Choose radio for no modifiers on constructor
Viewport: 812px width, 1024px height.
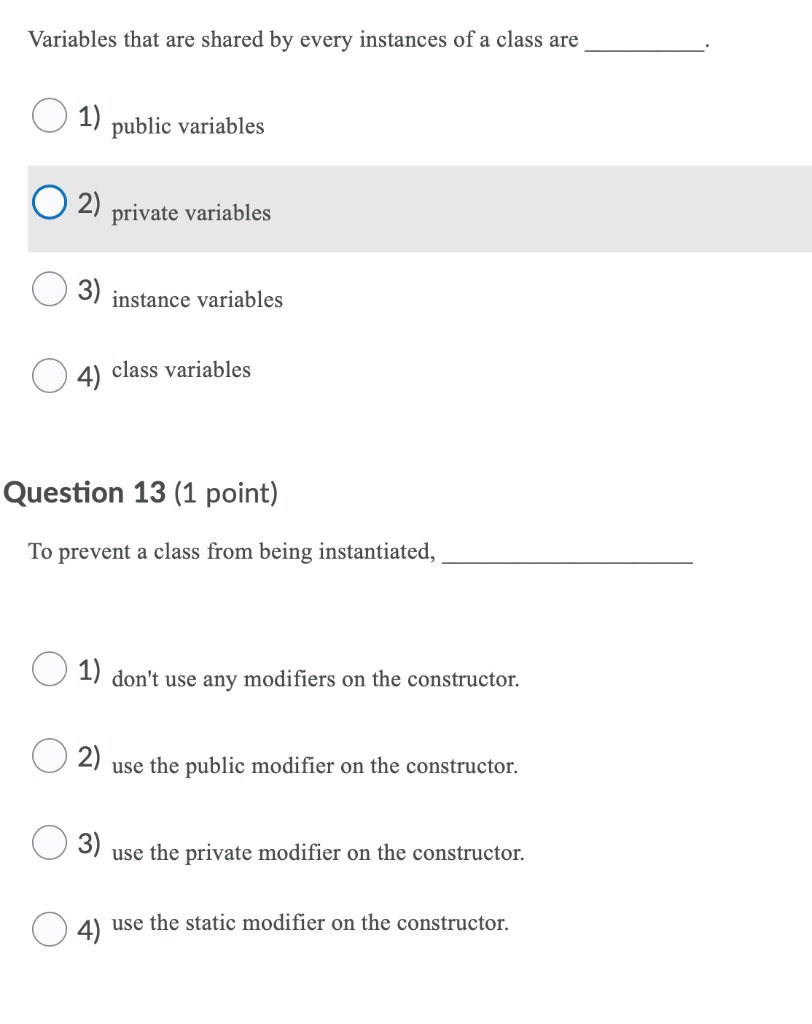coord(50,669)
